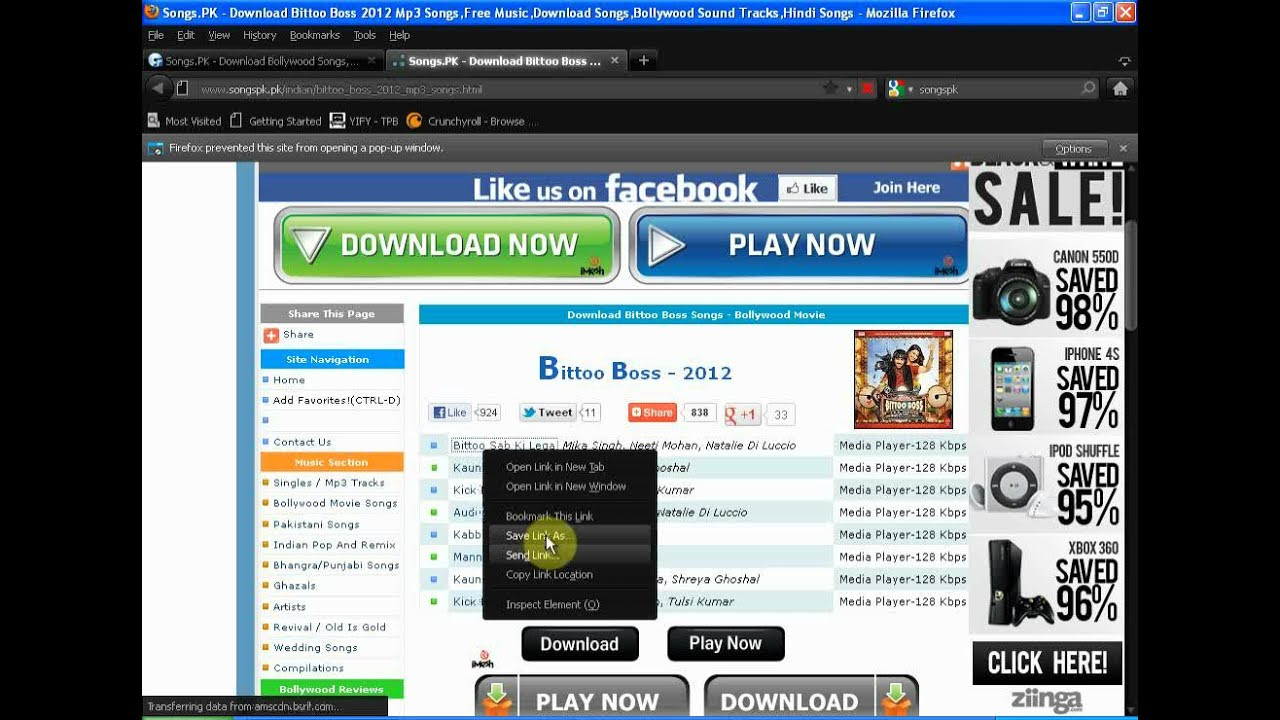Image resolution: width=1280 pixels, height=720 pixels.
Task: Open Bollywood Movie Songs sidebar link
Action: [x=335, y=504]
